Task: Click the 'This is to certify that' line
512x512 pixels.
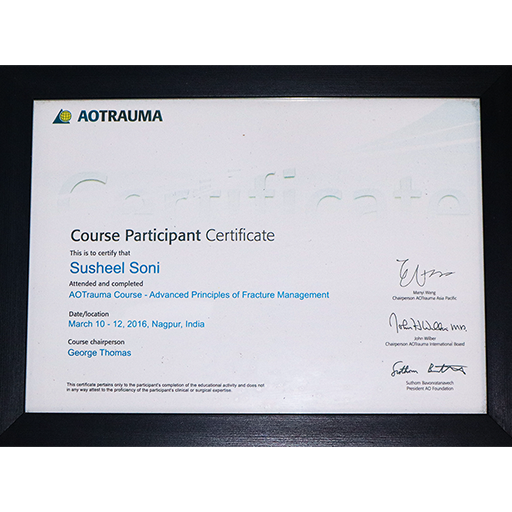Action: [100, 253]
